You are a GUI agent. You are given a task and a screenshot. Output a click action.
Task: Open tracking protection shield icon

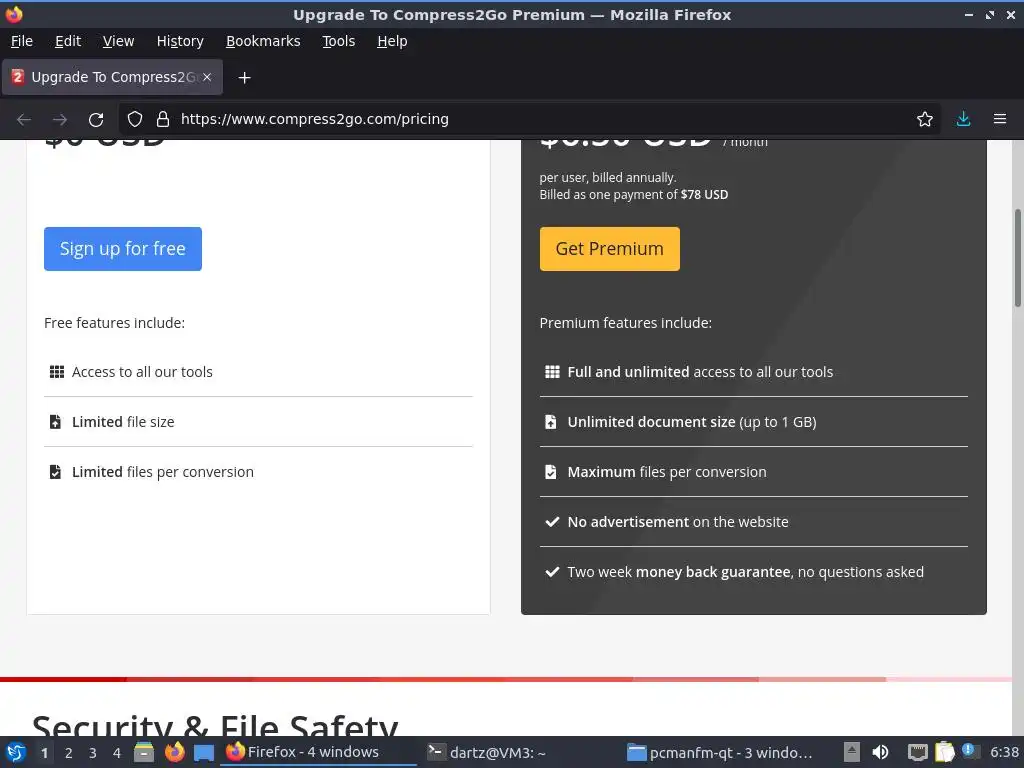coord(135,119)
